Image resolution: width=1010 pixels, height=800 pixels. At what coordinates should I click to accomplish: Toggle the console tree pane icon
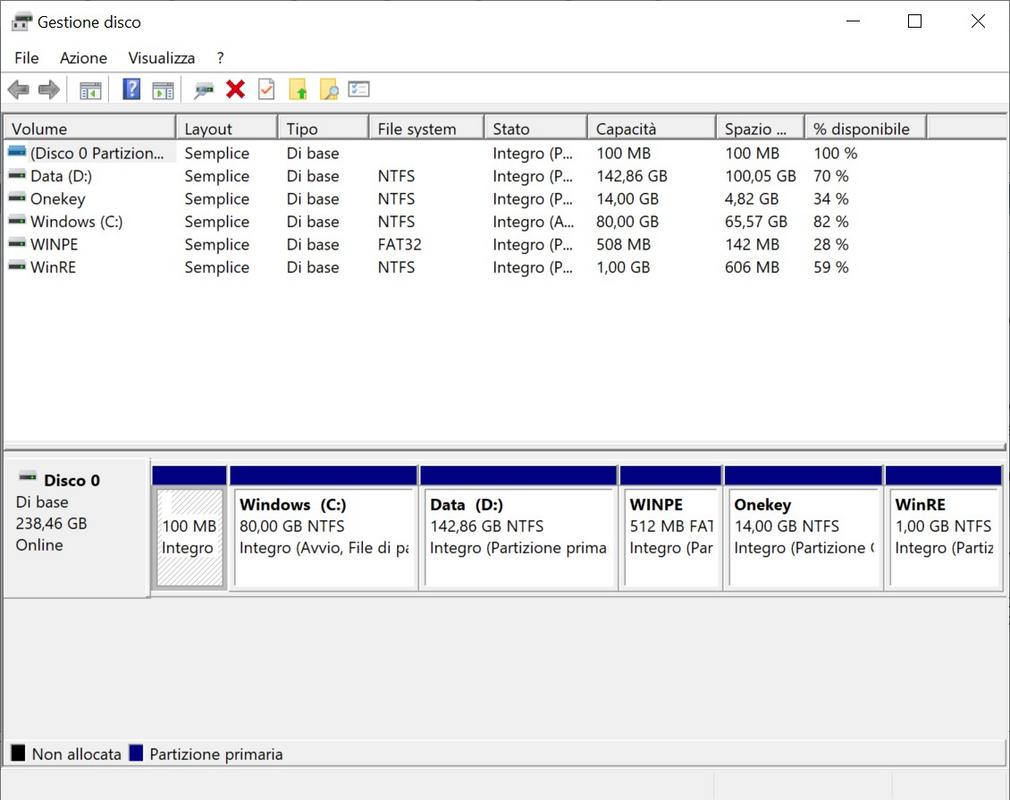(90, 90)
